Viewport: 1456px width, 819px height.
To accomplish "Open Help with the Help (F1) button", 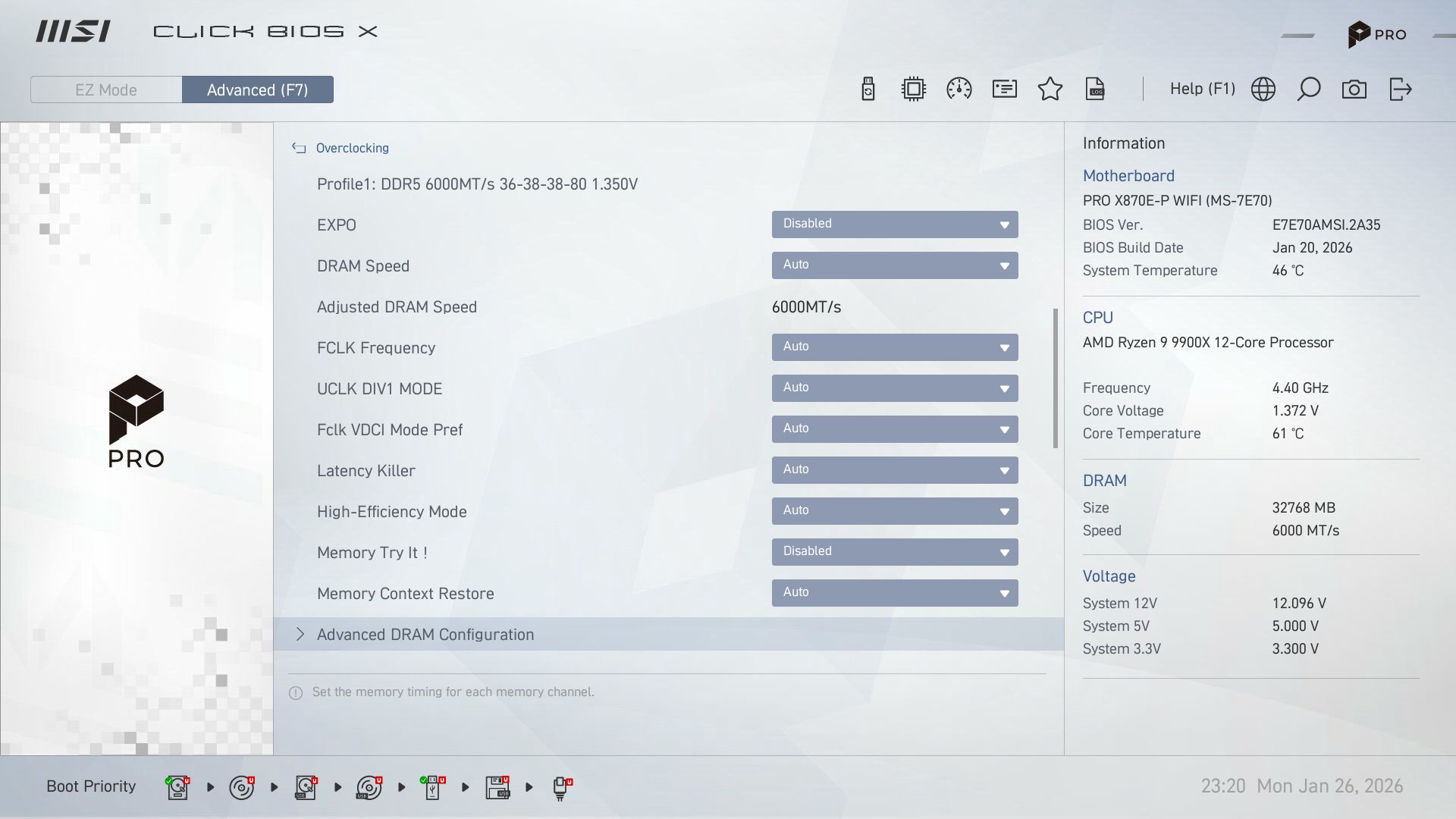I will click(1202, 89).
